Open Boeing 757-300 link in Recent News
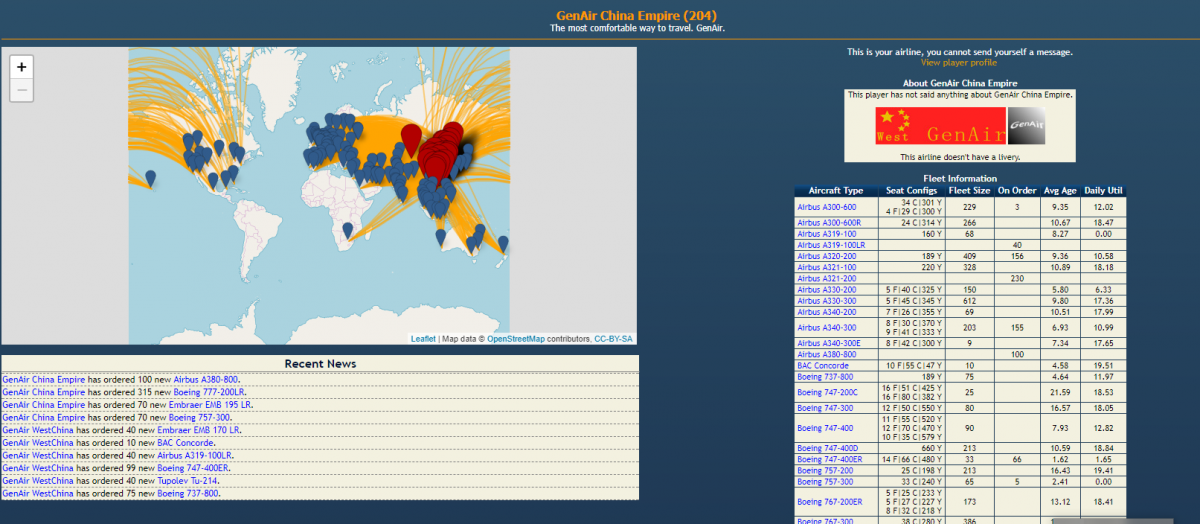This screenshot has width=1200, height=524. tap(200, 417)
